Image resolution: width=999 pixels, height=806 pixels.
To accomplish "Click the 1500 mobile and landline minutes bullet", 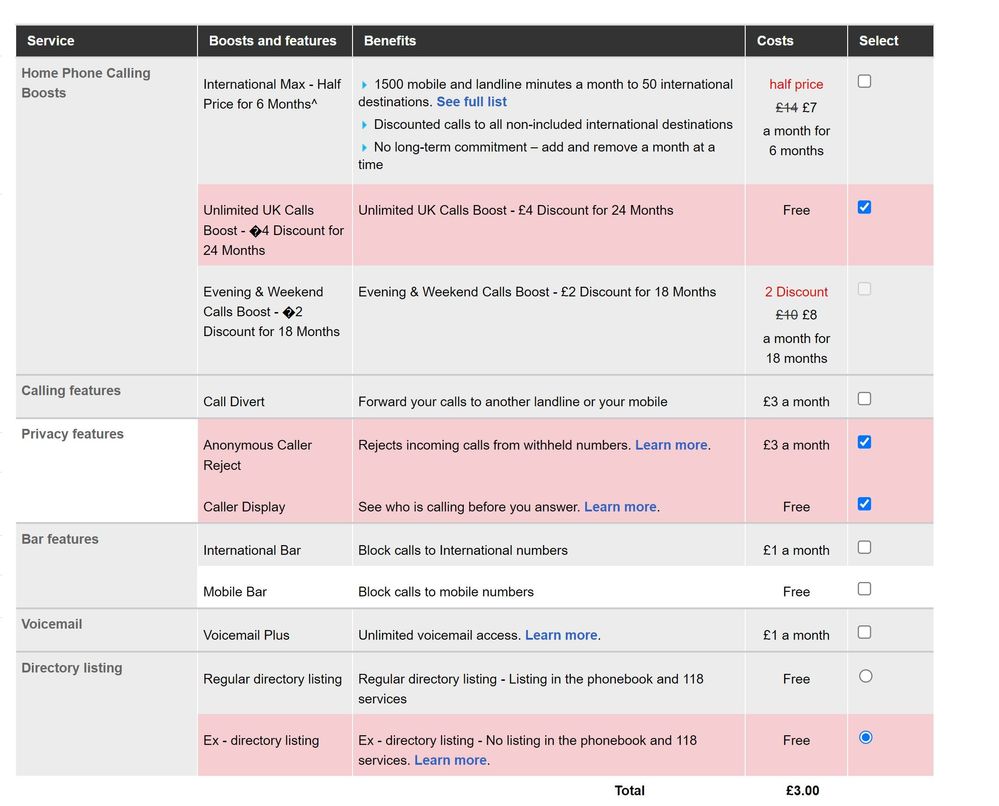I will coord(545,93).
